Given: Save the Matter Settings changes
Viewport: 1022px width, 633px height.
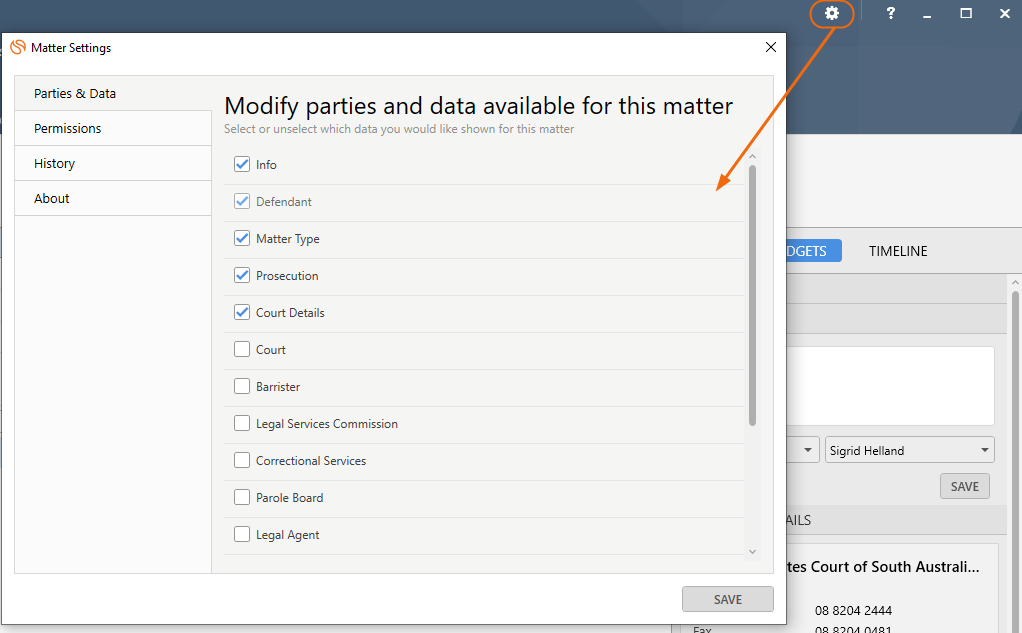Looking at the screenshot, I should point(727,599).
